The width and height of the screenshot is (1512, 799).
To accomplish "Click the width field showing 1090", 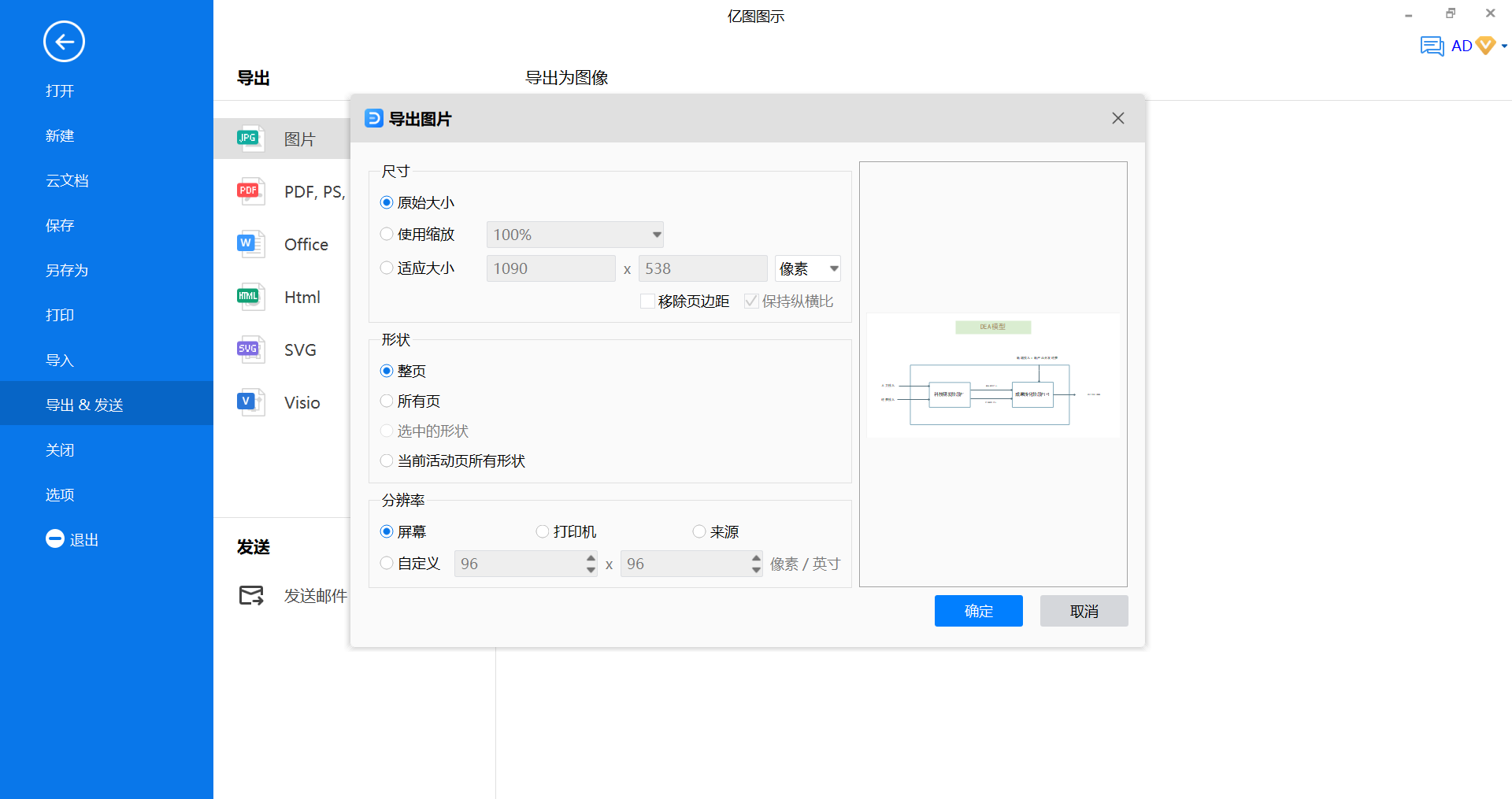I will (551, 268).
